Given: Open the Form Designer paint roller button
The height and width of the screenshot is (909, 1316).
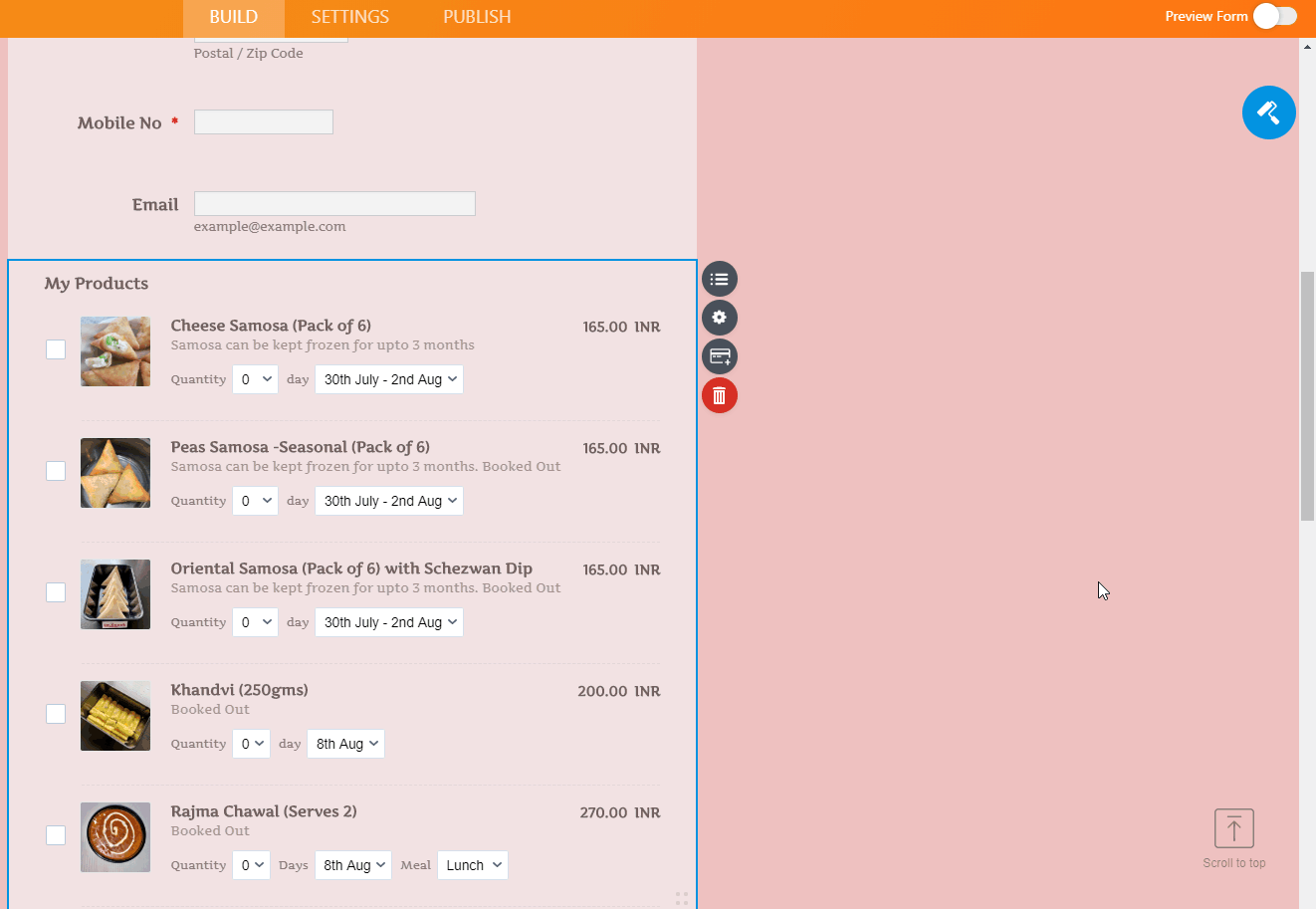Looking at the screenshot, I should [1268, 113].
